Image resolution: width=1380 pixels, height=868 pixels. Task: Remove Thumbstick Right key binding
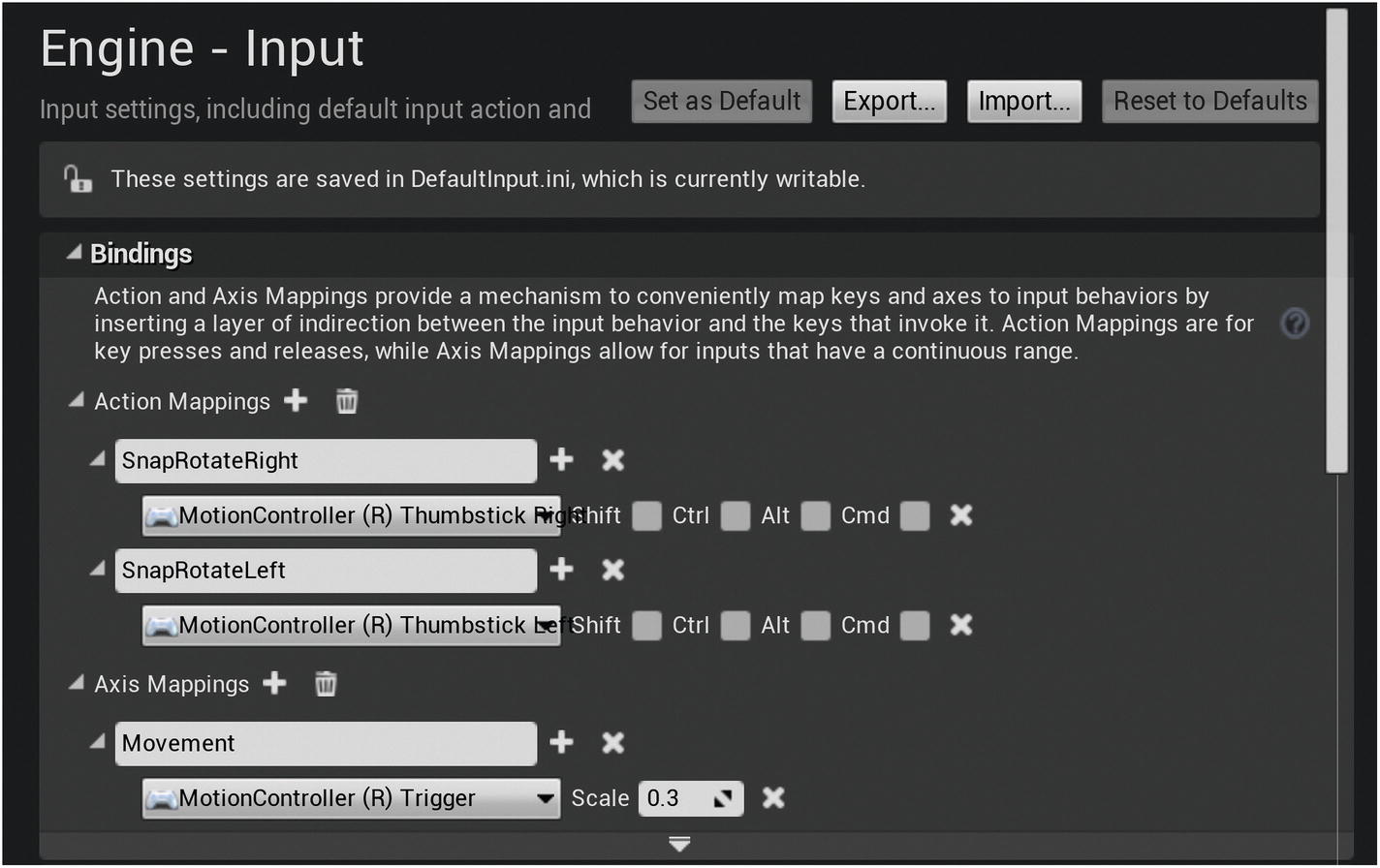960,515
